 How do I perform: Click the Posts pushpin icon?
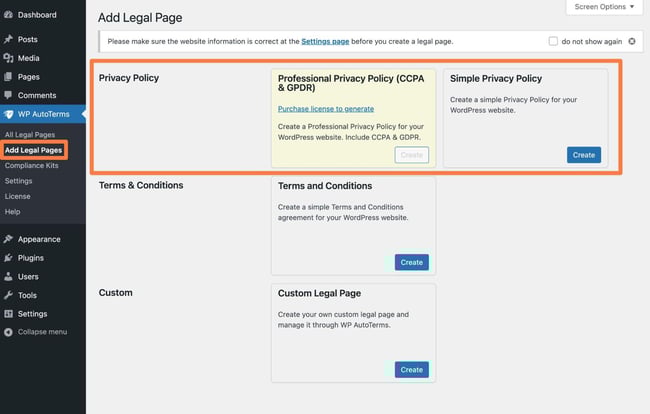coord(8,39)
